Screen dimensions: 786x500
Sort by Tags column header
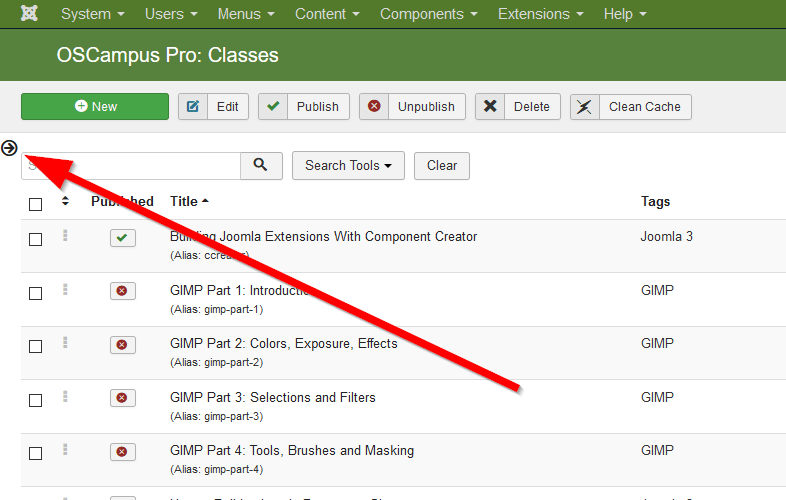point(655,202)
